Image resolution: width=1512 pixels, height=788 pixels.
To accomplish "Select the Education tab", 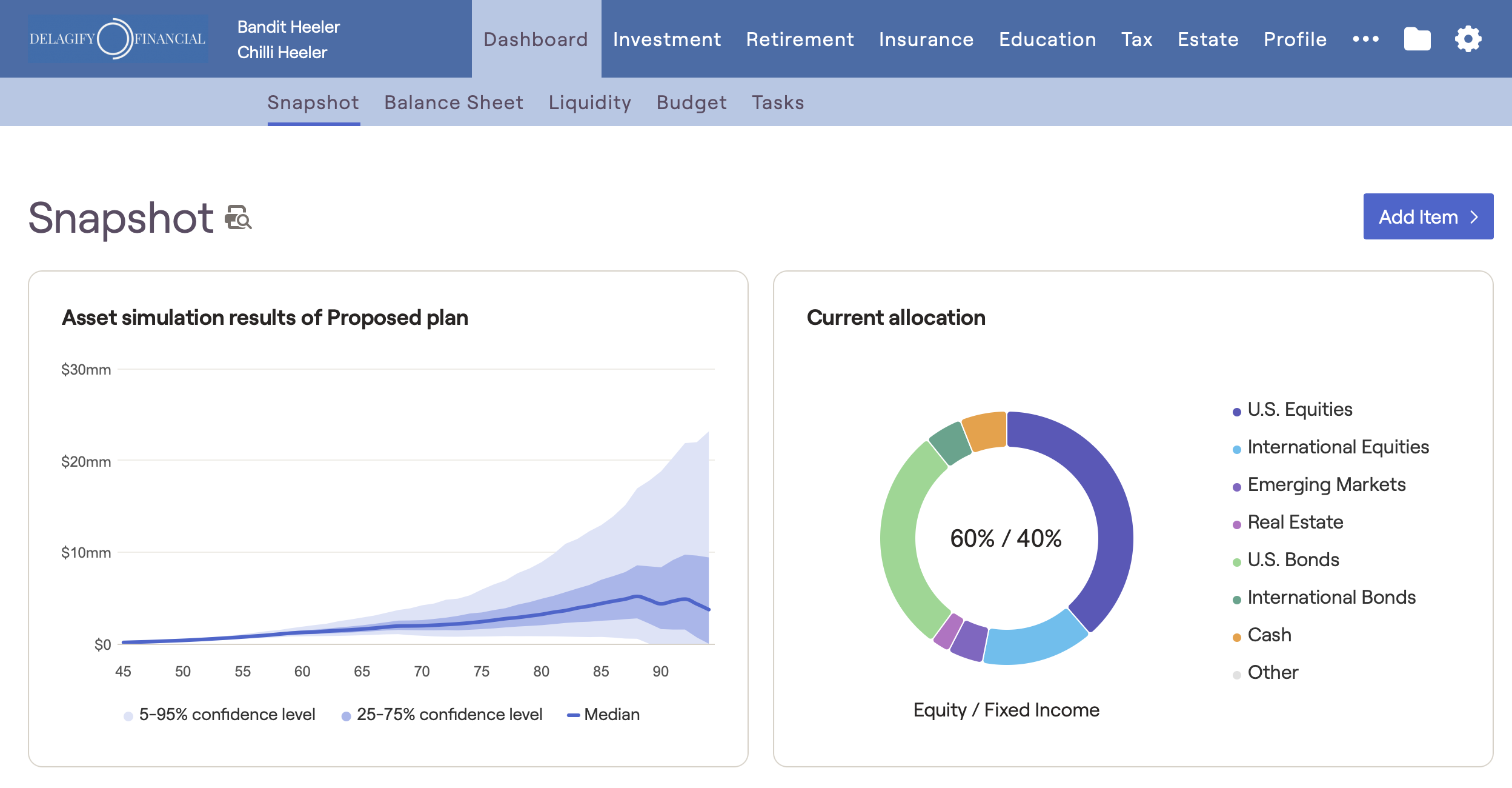I will click(1047, 39).
